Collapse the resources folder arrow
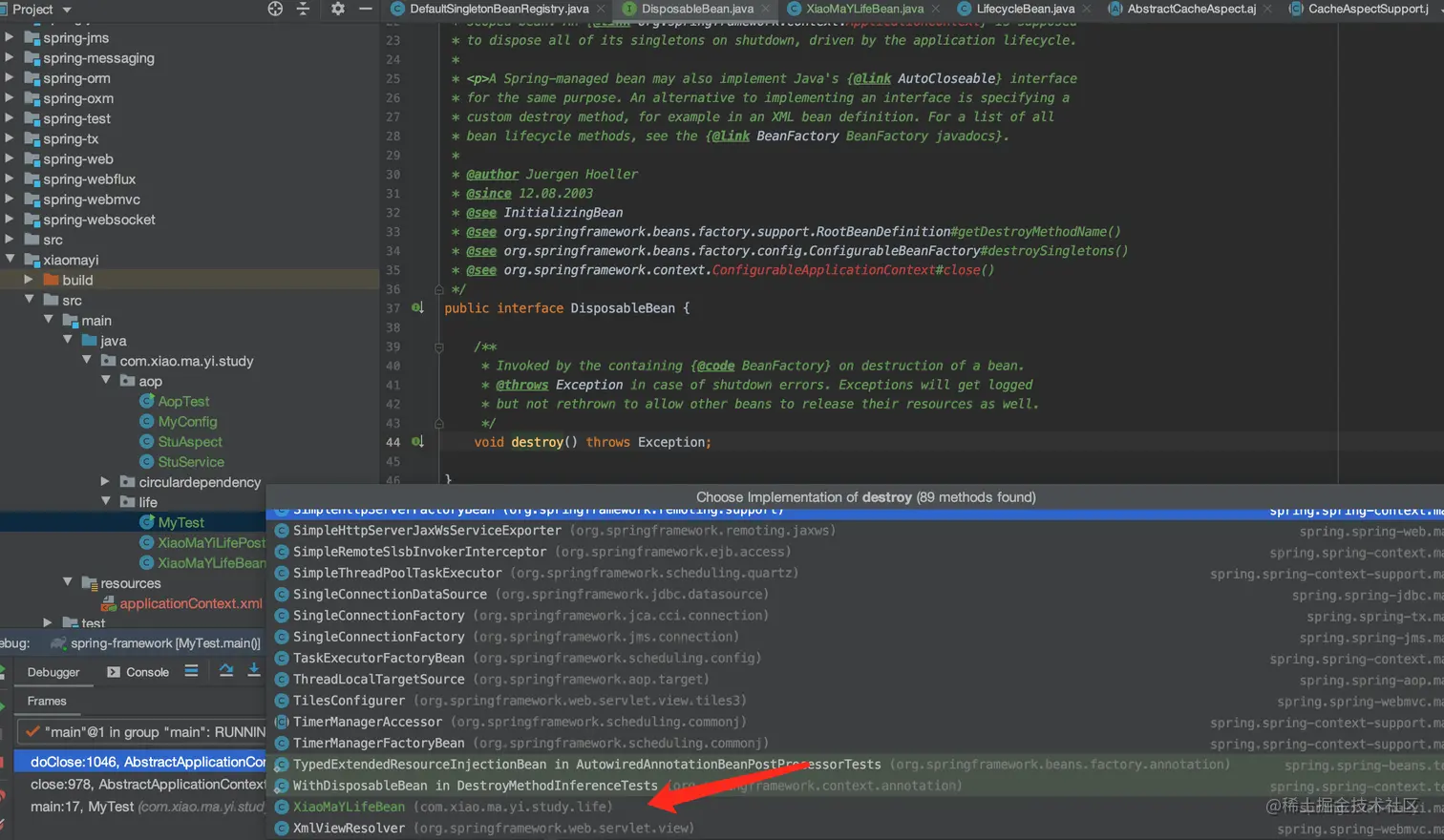1444x840 pixels. [x=68, y=582]
